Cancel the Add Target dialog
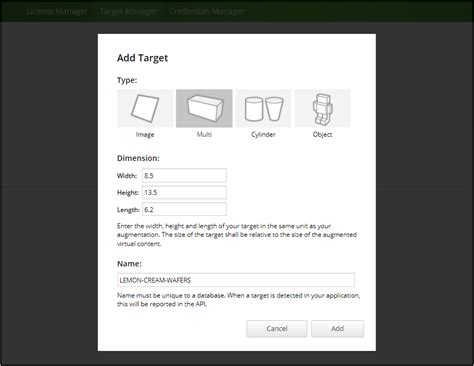This screenshot has width=474, height=366. (x=277, y=329)
